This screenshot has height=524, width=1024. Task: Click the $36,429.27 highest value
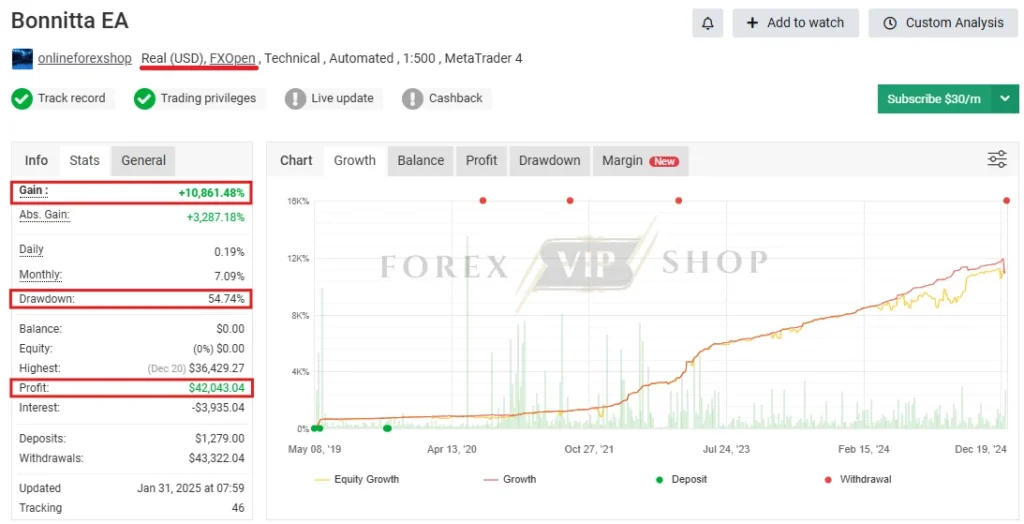click(x=217, y=368)
